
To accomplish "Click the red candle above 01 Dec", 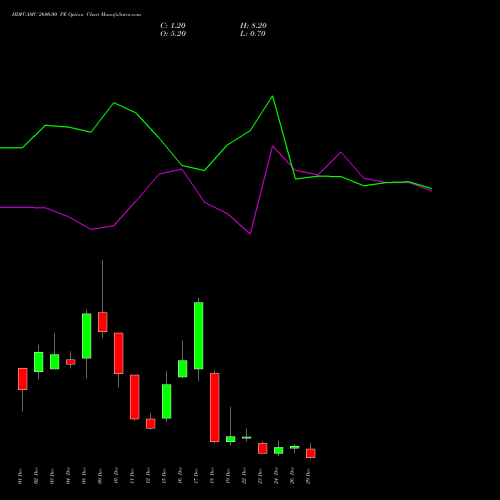I will click(x=23, y=379).
